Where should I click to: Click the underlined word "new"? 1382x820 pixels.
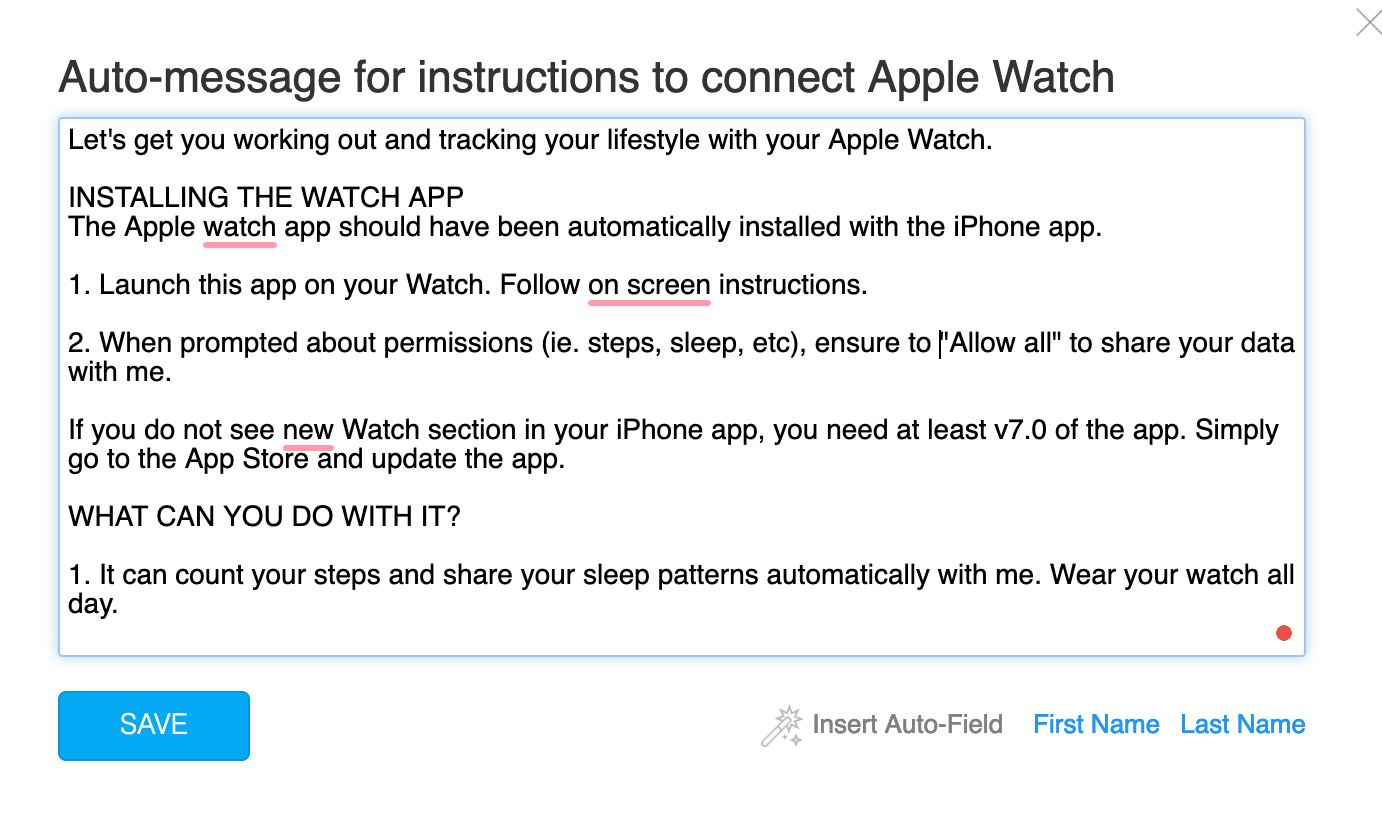tap(308, 431)
